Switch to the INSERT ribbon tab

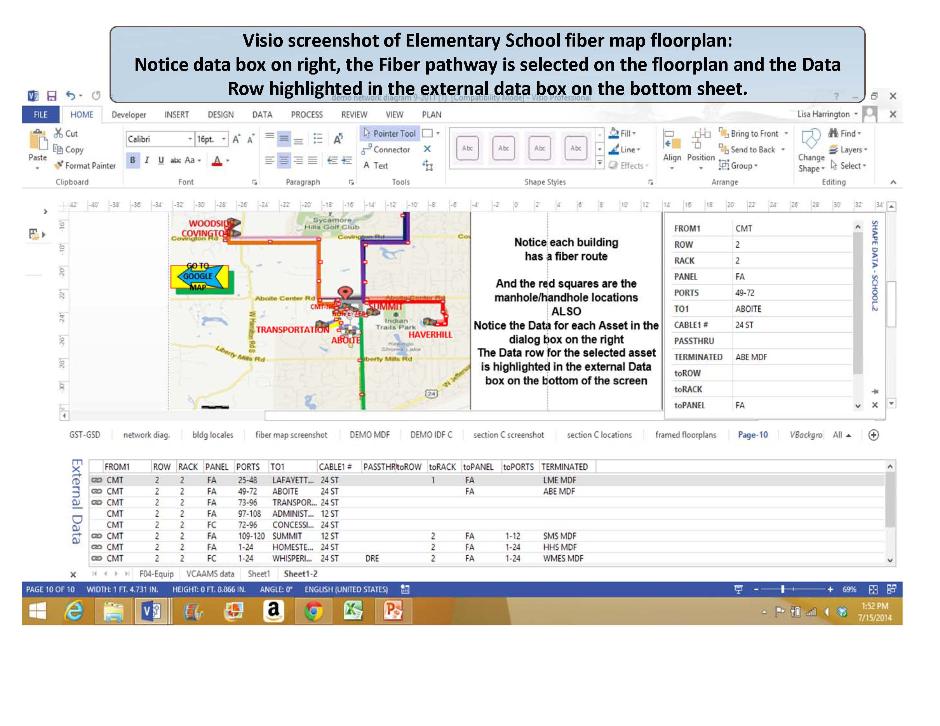(x=176, y=115)
